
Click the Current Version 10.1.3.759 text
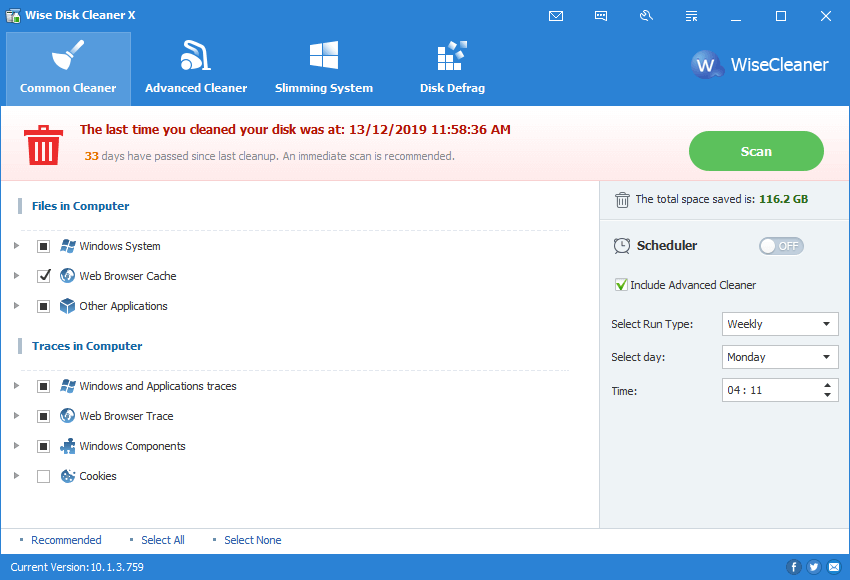(x=77, y=567)
